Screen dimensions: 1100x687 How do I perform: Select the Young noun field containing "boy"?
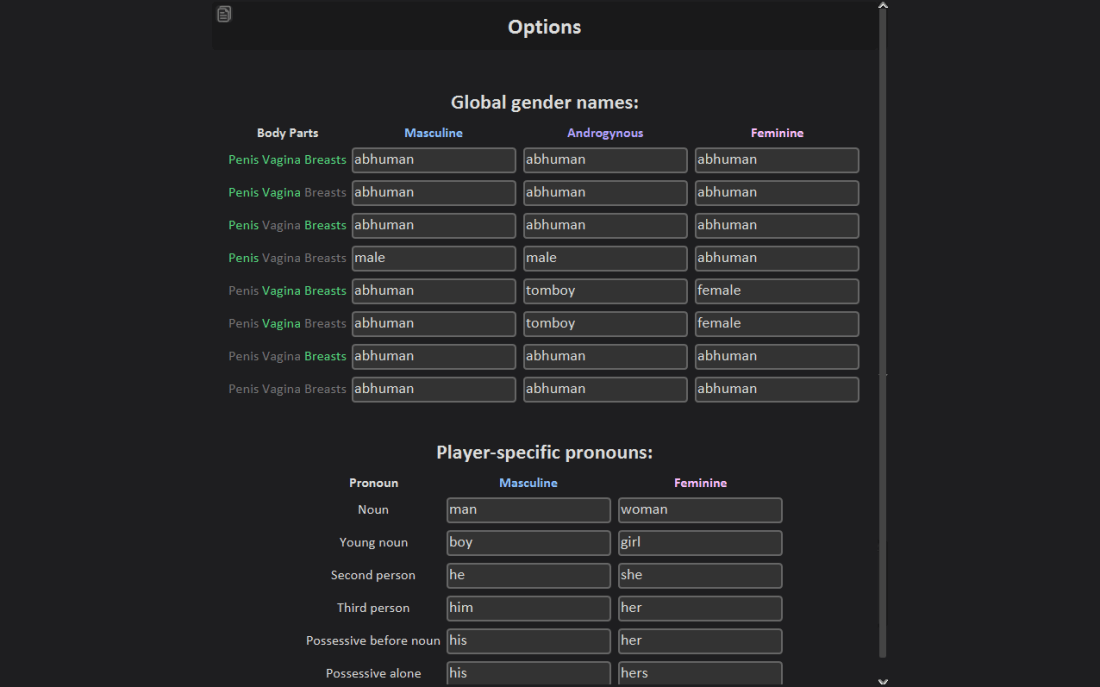pos(528,543)
